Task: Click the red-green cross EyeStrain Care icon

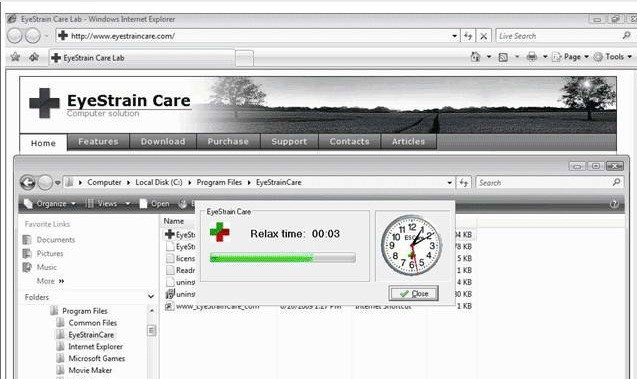Action: (220, 232)
